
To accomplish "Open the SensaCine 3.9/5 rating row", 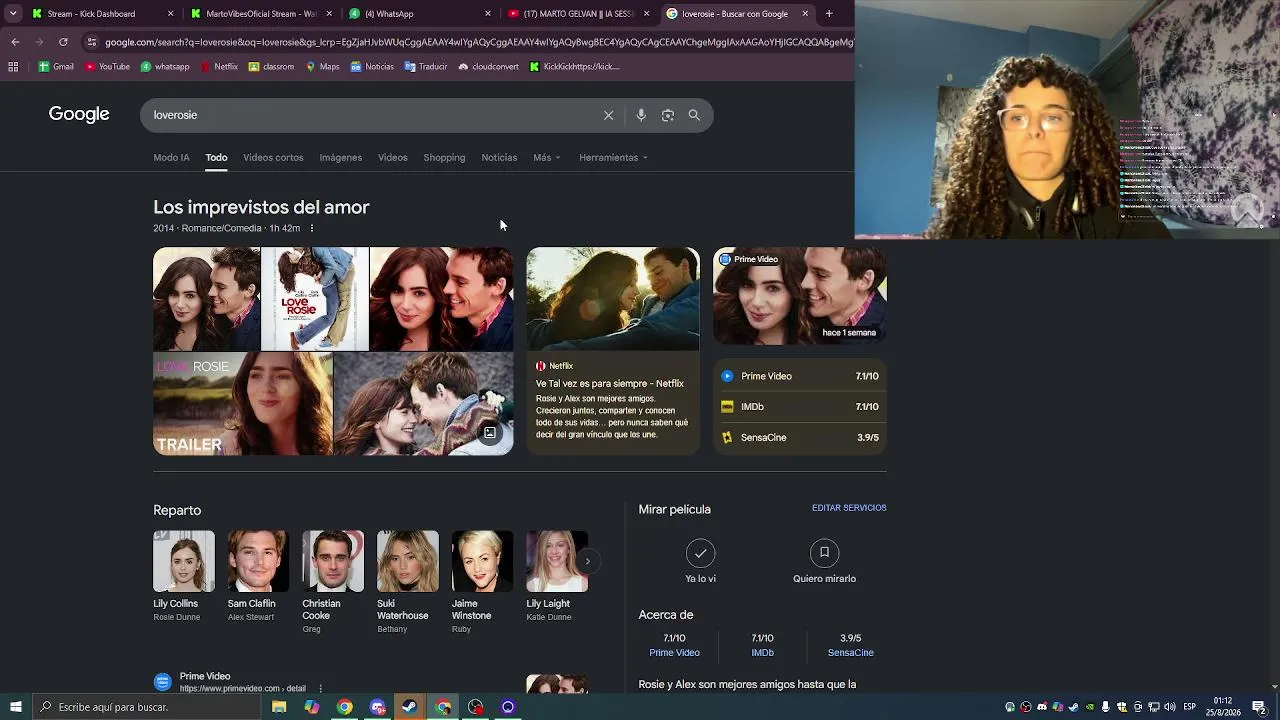I will 800,437.
